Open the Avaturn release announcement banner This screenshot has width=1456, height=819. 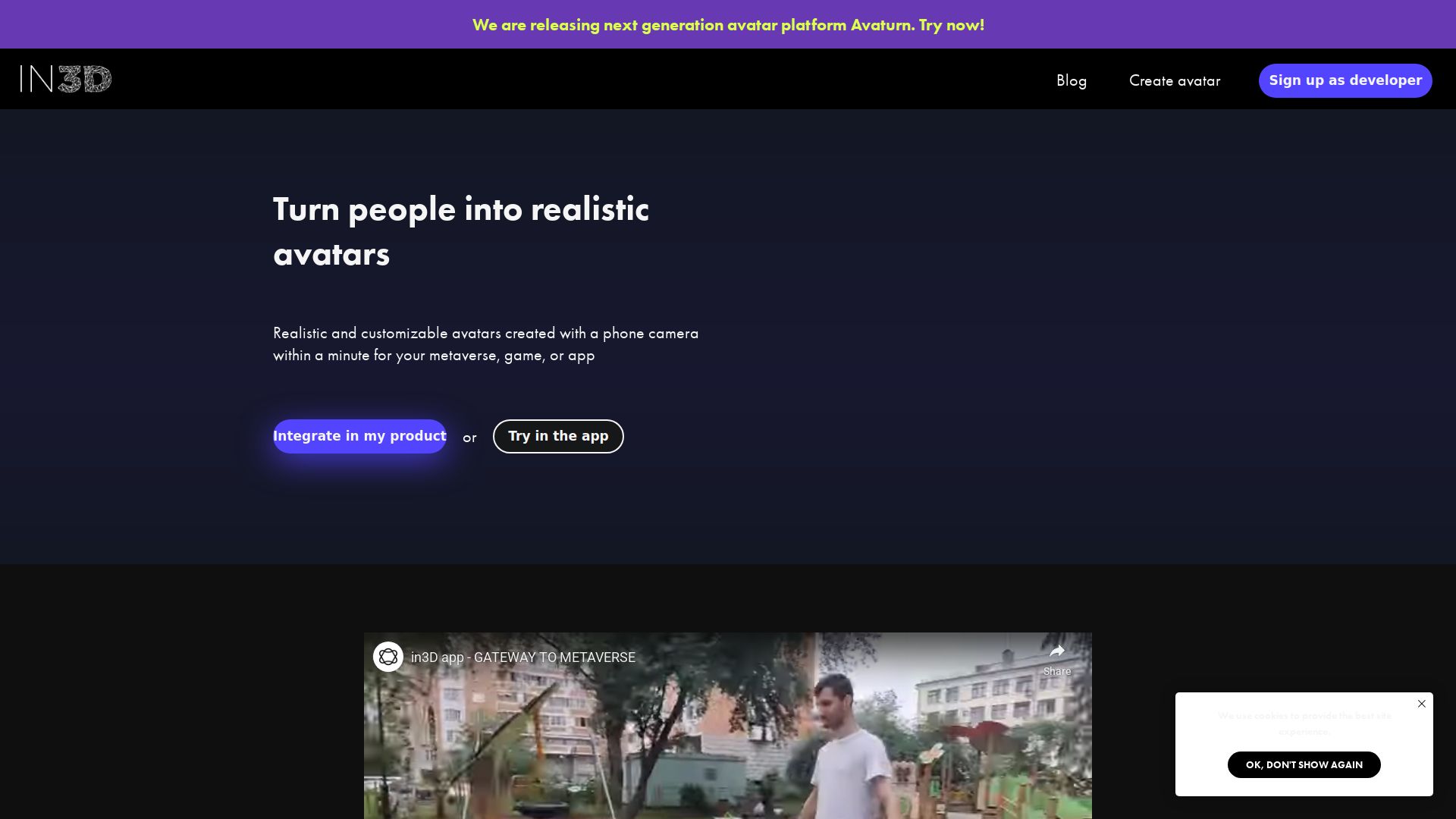coord(728,24)
